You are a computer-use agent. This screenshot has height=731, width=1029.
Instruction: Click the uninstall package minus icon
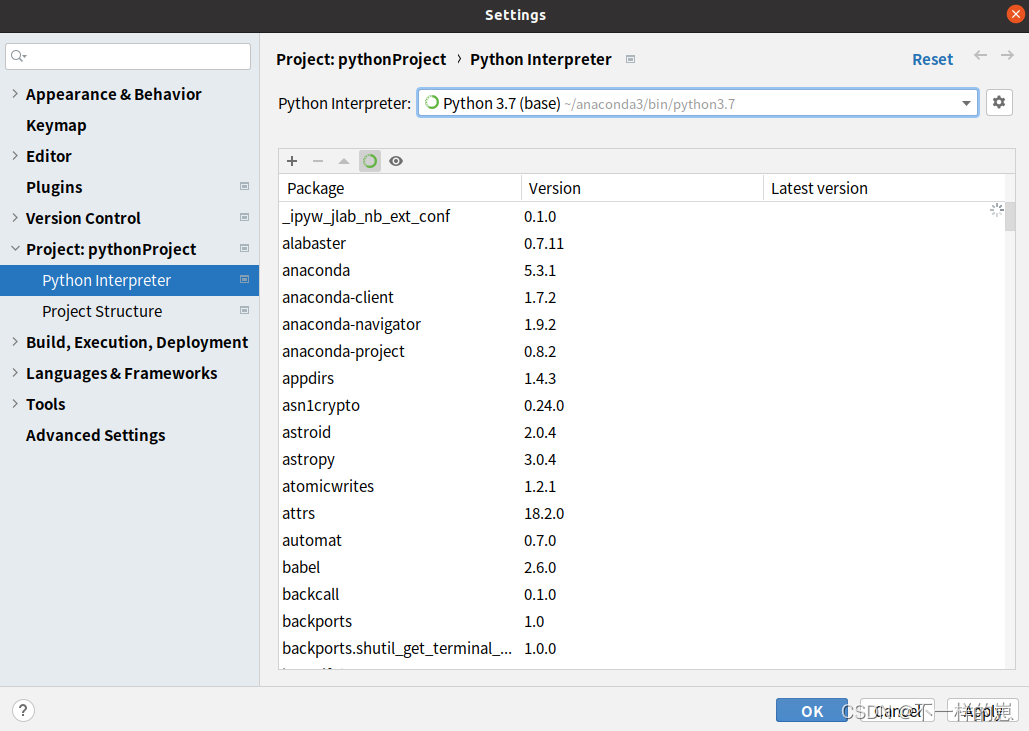(x=318, y=161)
